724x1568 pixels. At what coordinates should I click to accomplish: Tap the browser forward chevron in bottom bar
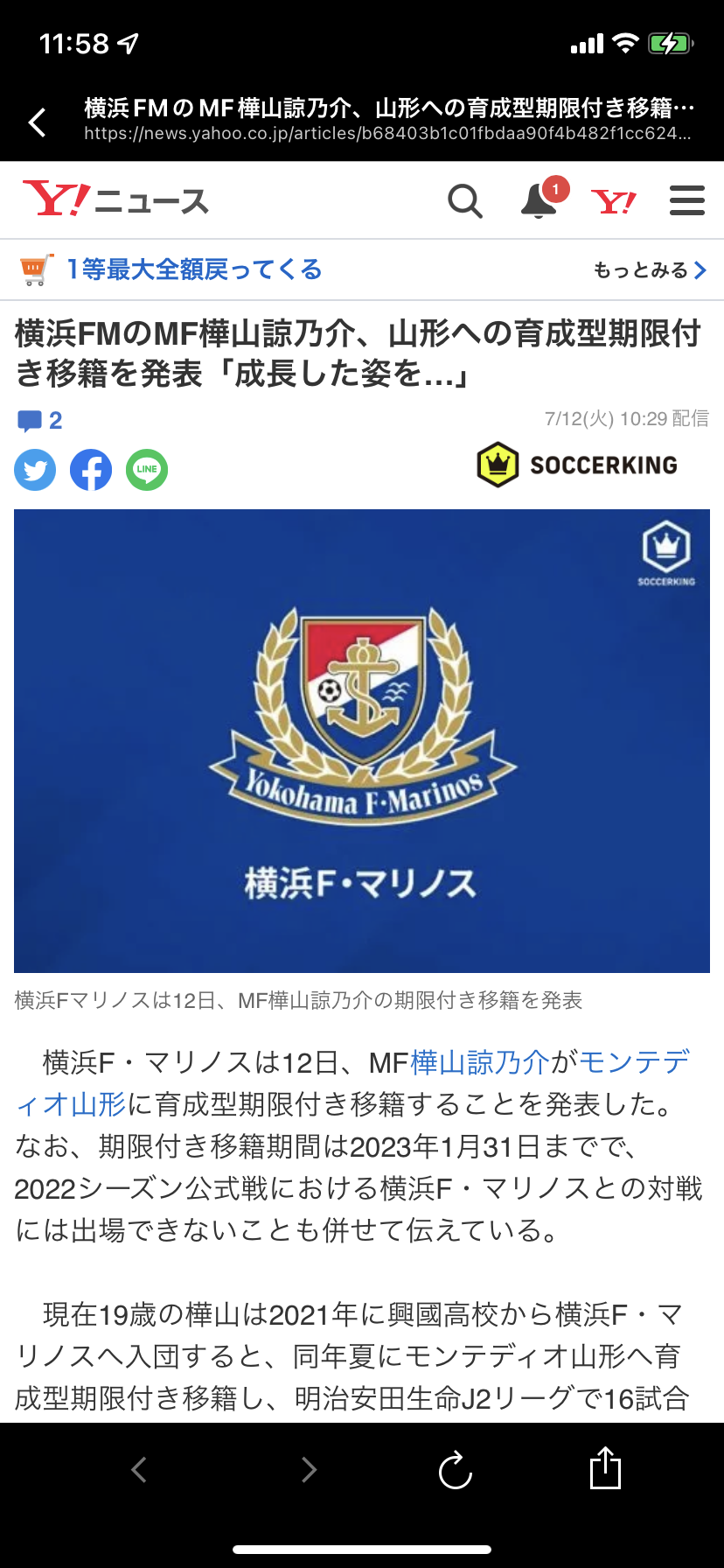[309, 1469]
